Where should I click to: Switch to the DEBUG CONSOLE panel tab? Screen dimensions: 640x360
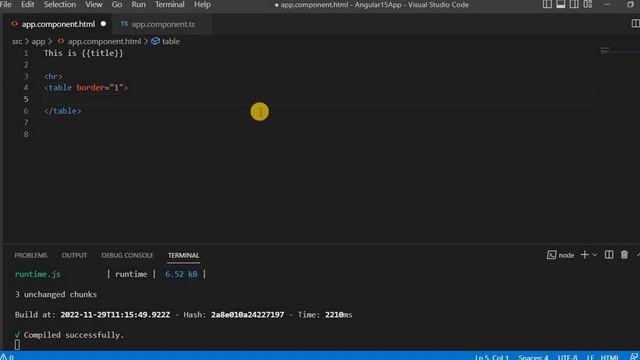[127, 255]
